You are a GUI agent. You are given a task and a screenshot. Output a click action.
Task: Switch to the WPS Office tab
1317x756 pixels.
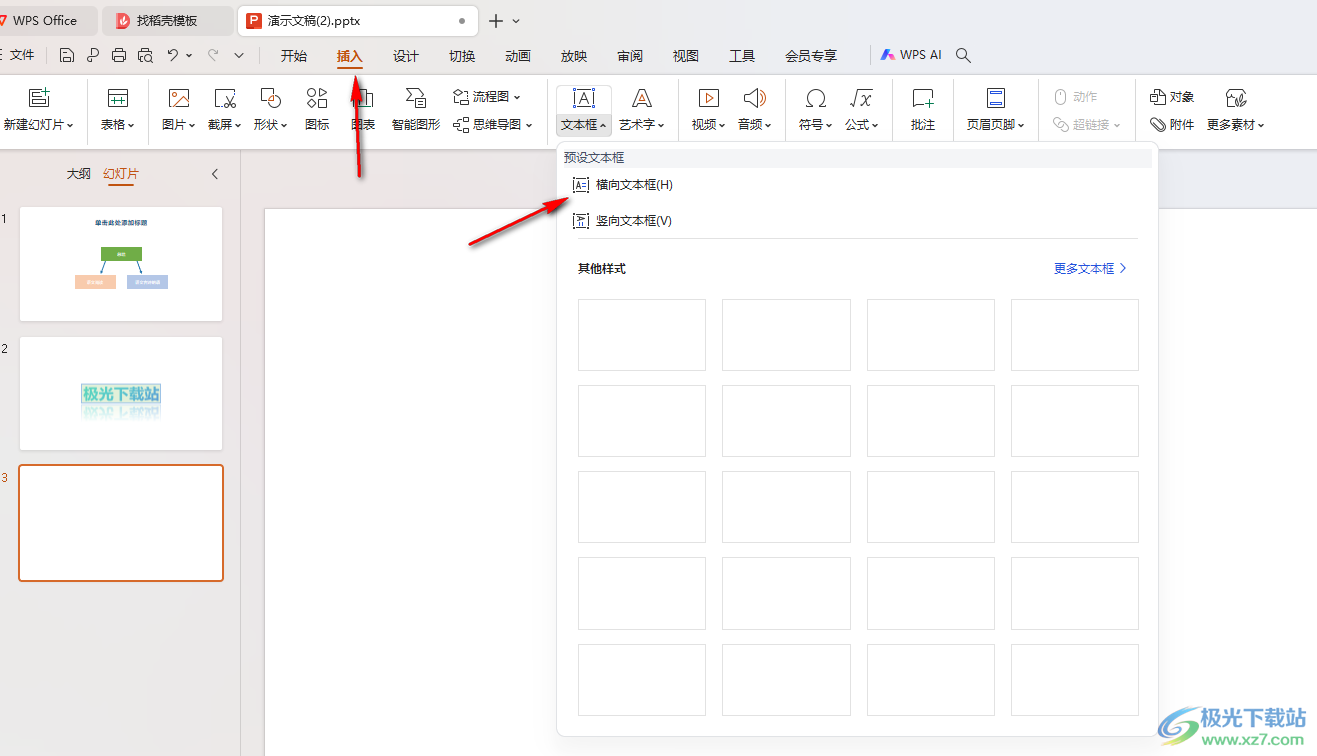pyautogui.click(x=46, y=21)
